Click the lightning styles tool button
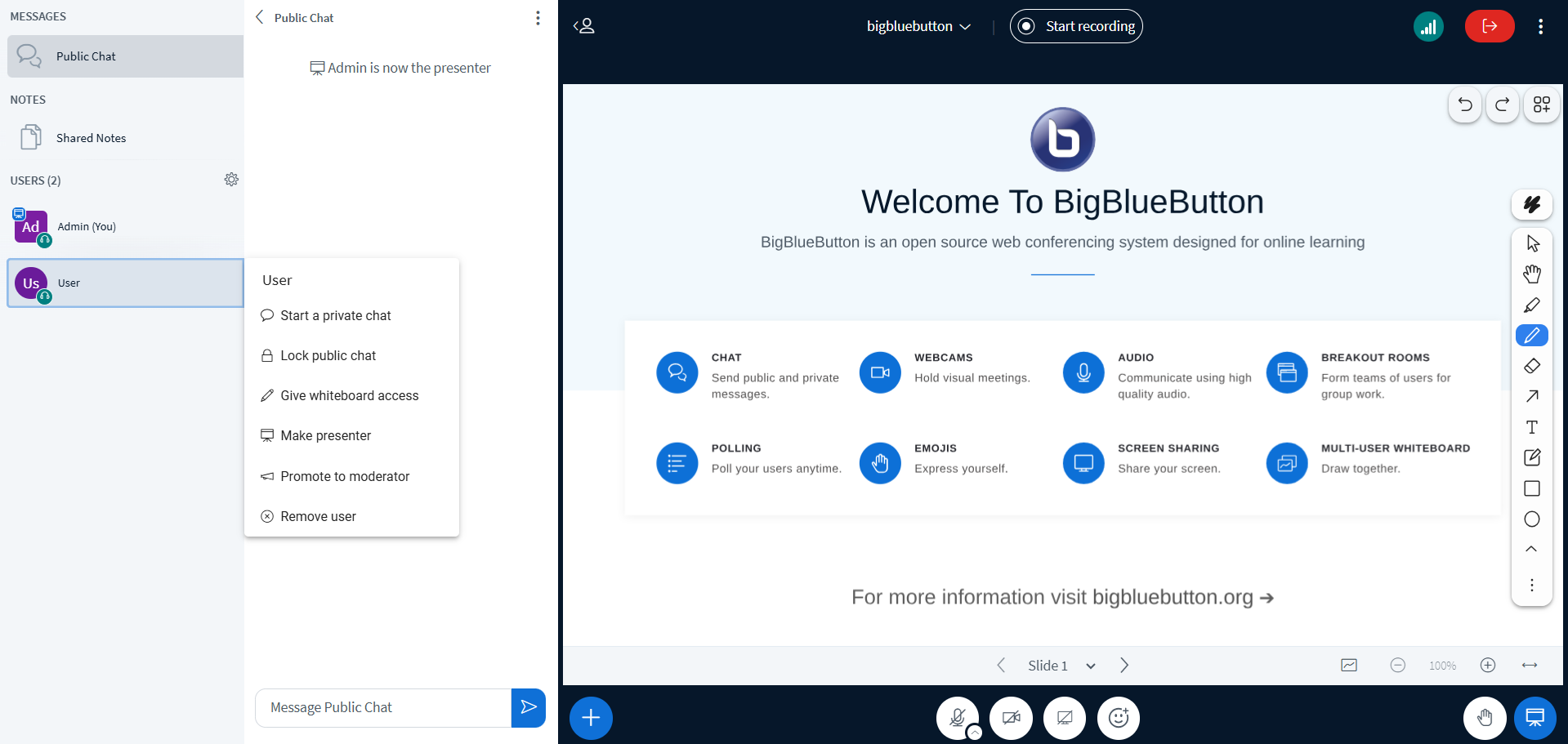This screenshot has height=744, width=1568. (1532, 204)
